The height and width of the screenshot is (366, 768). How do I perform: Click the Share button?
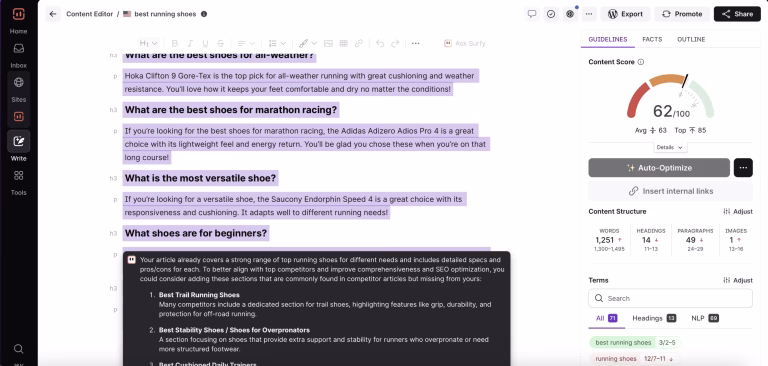[737, 14]
